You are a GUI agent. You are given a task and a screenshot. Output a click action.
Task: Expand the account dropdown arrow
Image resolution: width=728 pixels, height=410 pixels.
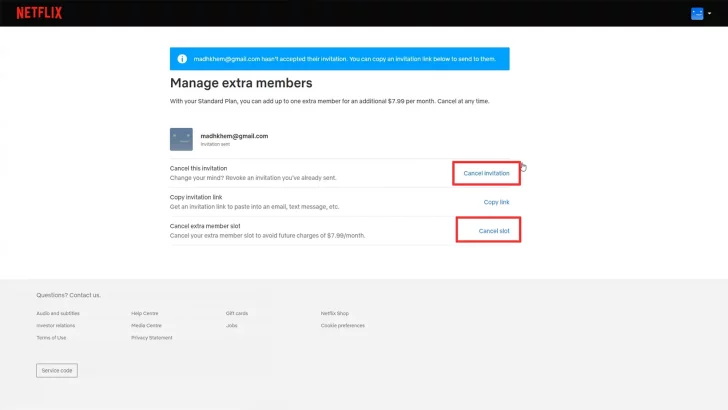point(710,14)
